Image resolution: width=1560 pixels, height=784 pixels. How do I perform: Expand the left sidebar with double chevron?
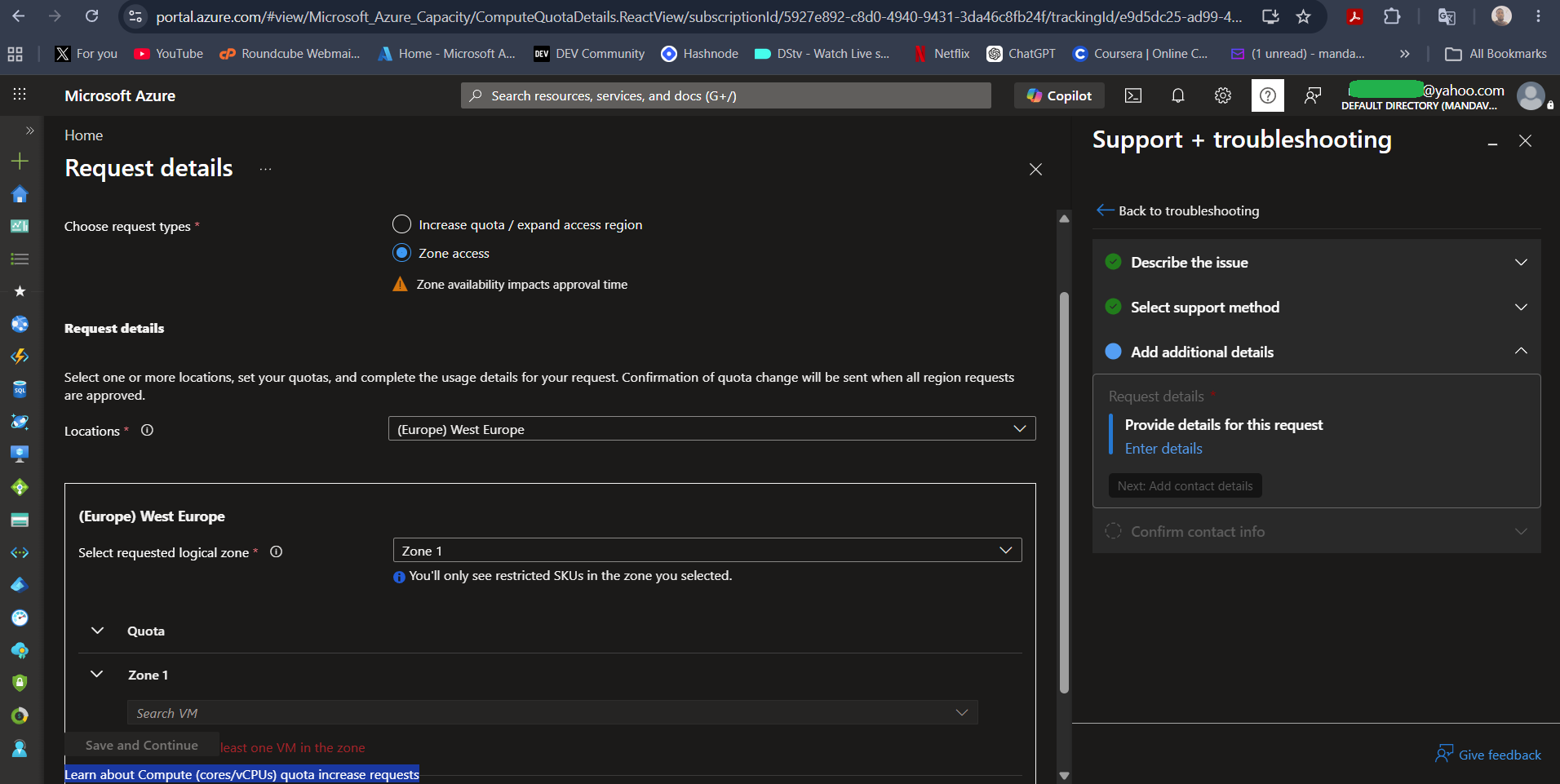pos(29,131)
